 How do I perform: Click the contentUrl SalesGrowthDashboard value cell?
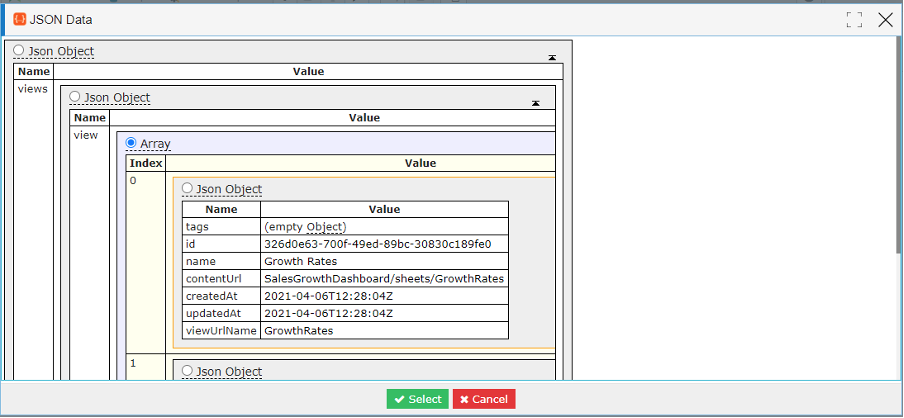click(x=385, y=278)
